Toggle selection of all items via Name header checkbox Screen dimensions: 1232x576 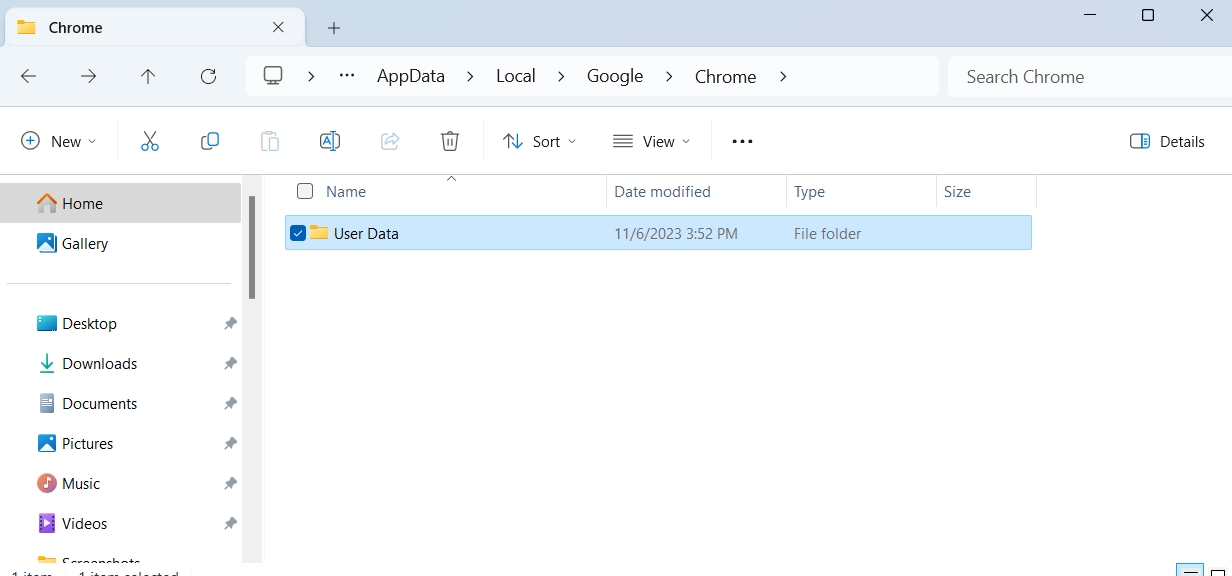coord(305,191)
